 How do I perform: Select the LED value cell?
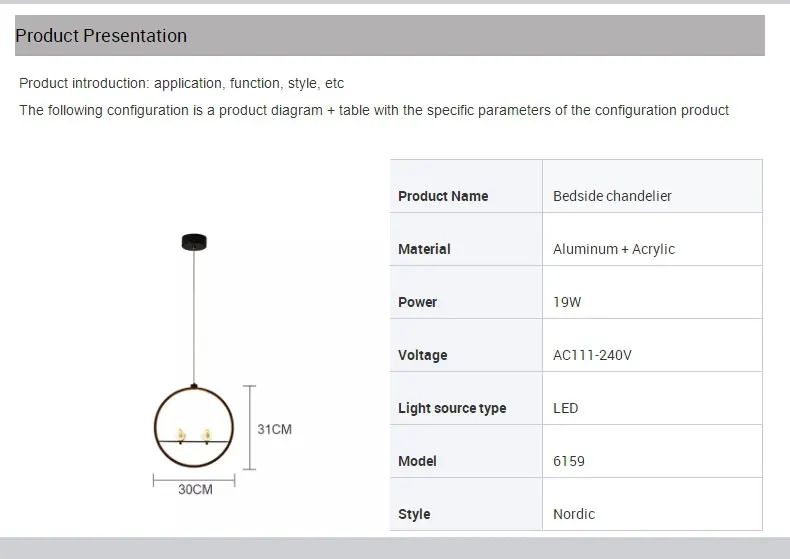[565, 408]
